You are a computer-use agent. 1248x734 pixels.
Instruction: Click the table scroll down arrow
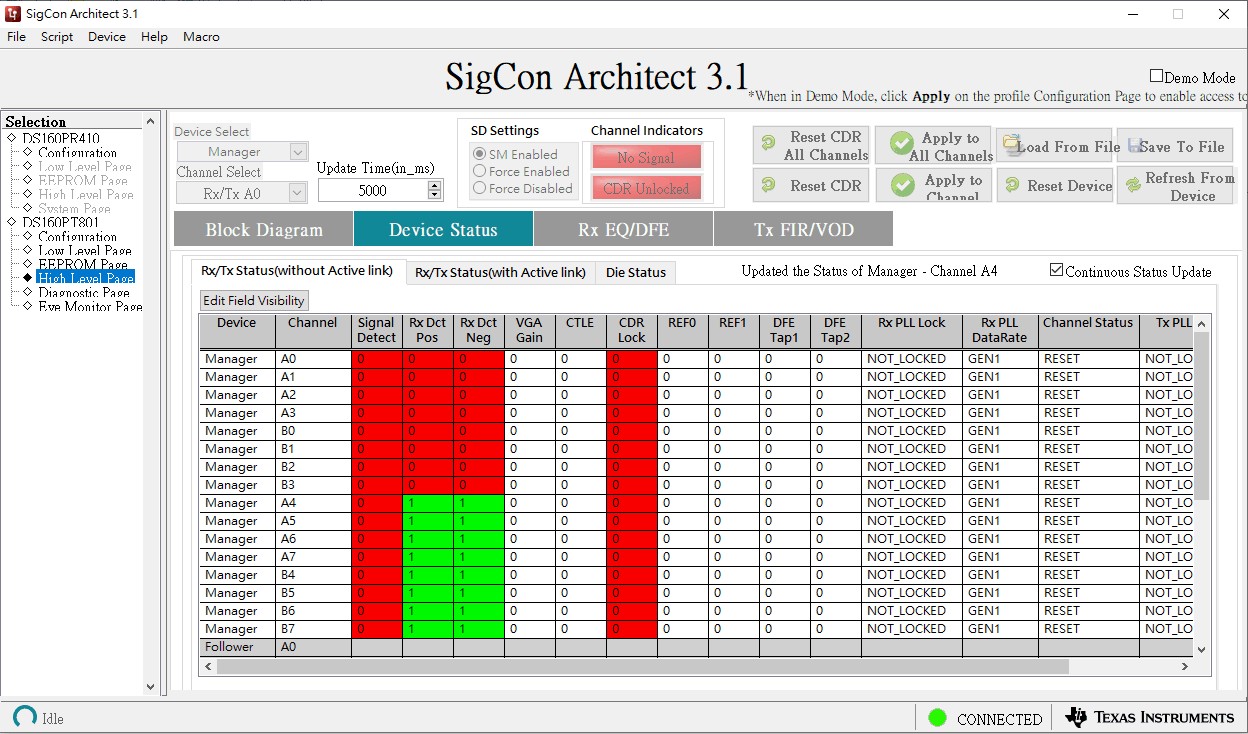tap(1202, 649)
